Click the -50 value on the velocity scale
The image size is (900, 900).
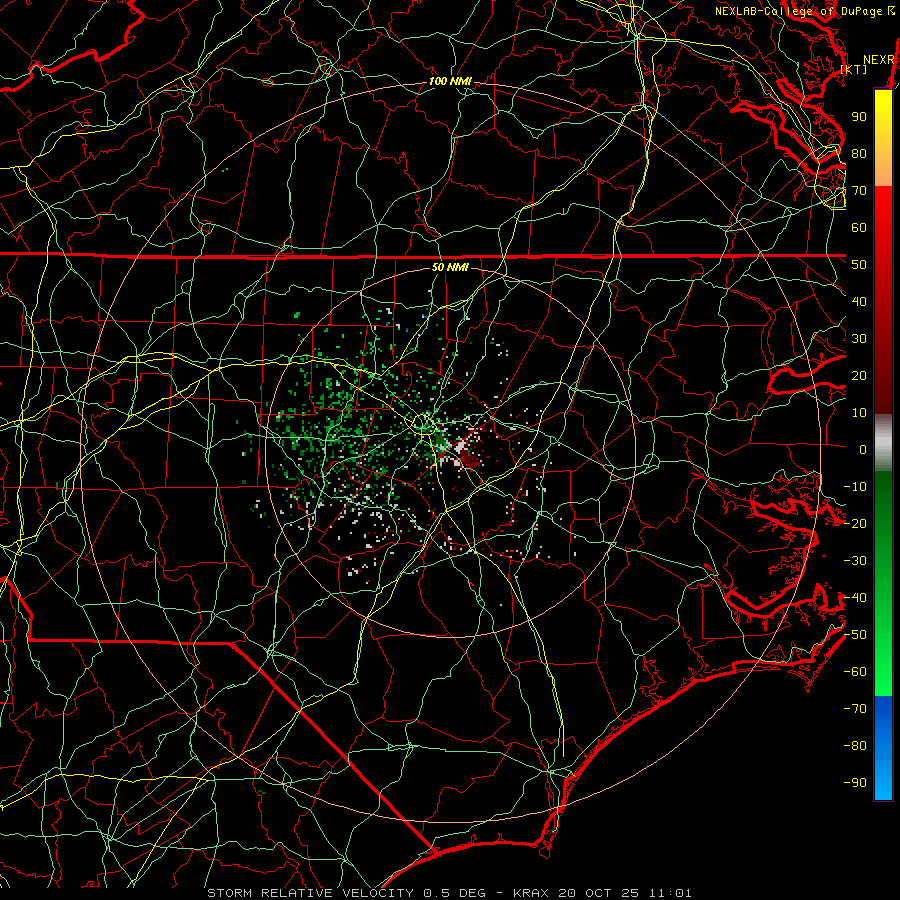855,635
